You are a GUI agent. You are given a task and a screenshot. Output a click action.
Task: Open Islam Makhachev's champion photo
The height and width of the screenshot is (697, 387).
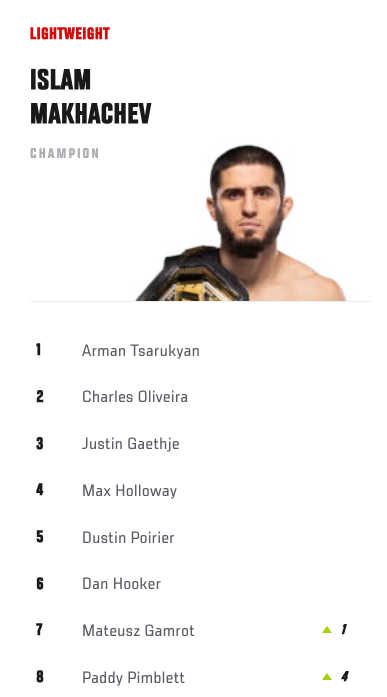pyautogui.click(x=241, y=223)
